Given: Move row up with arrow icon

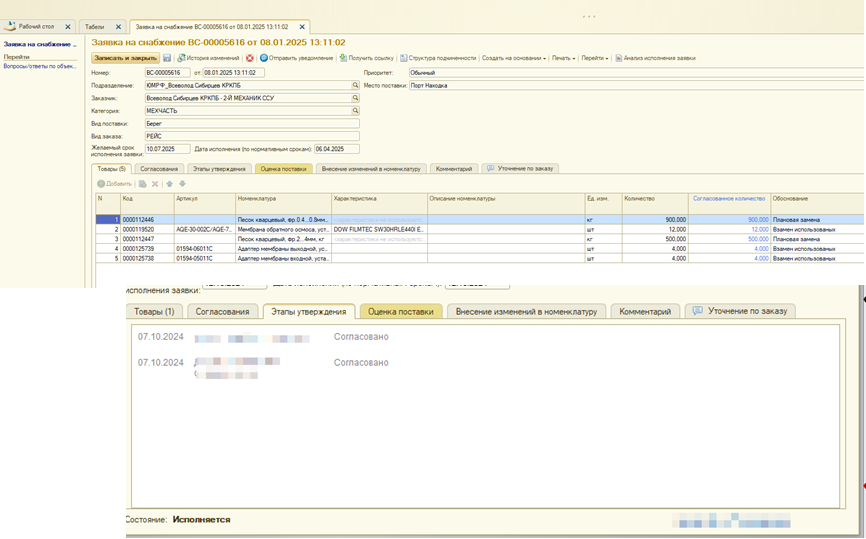Looking at the screenshot, I should (x=170, y=184).
